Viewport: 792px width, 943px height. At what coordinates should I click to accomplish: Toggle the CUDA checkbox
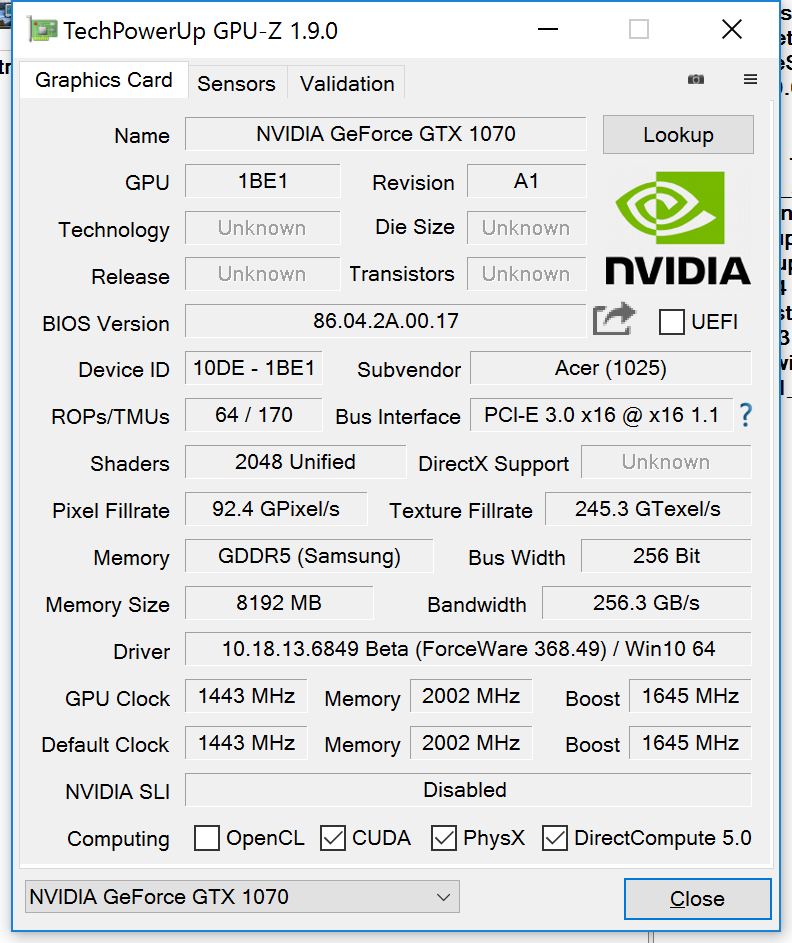pyautogui.click(x=333, y=838)
